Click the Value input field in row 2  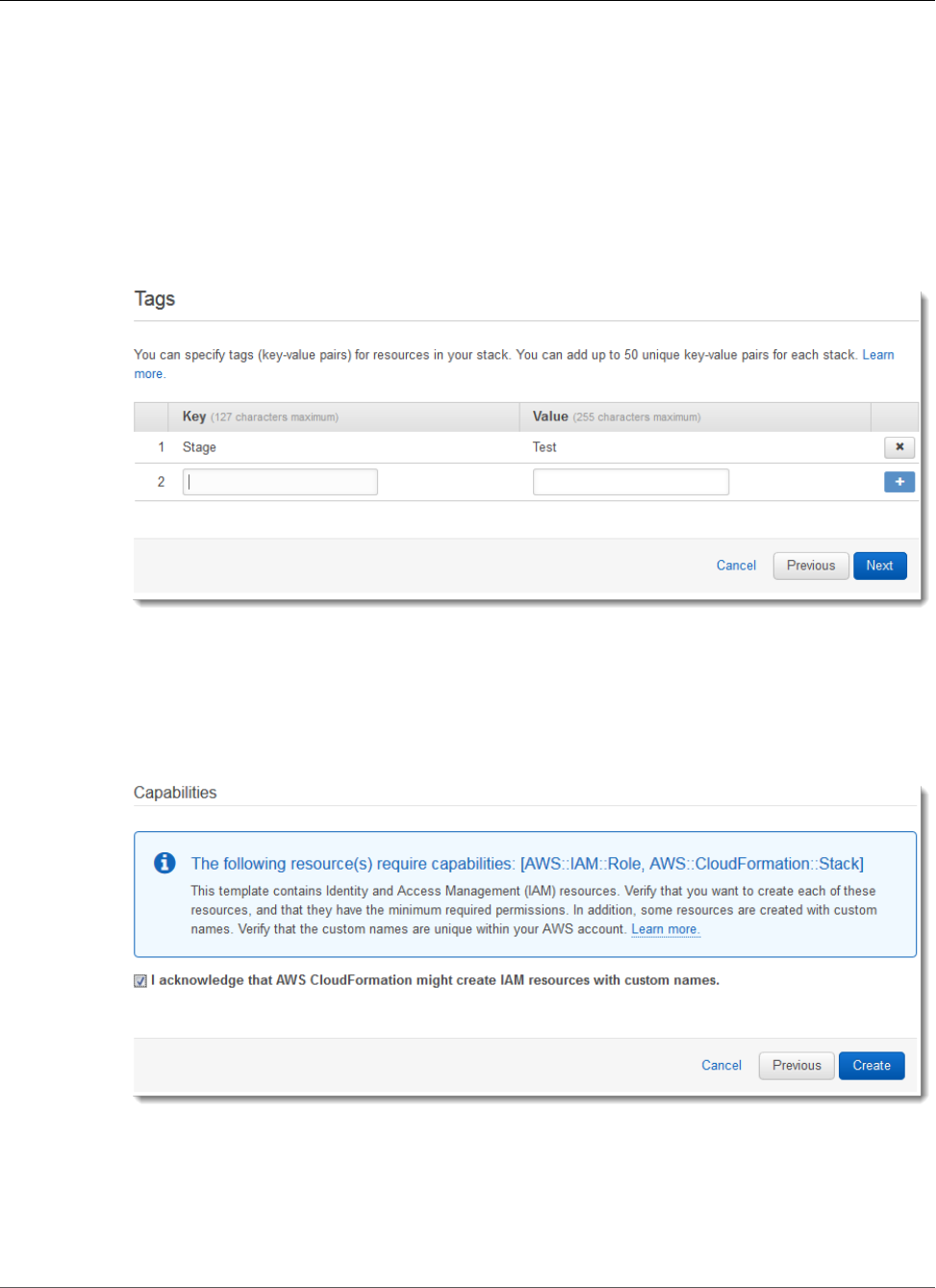click(x=630, y=482)
